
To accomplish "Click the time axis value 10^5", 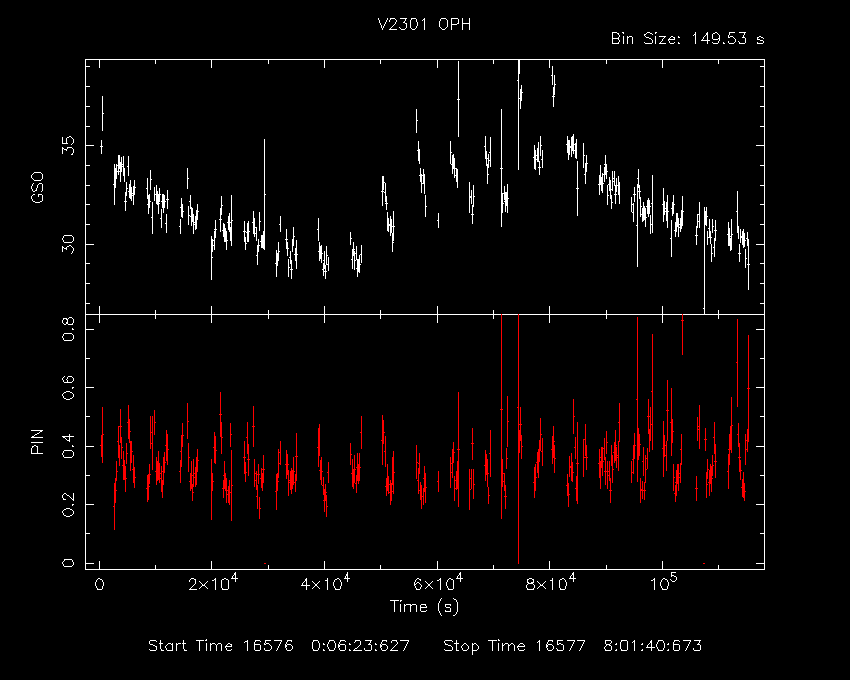I will click(664, 583).
